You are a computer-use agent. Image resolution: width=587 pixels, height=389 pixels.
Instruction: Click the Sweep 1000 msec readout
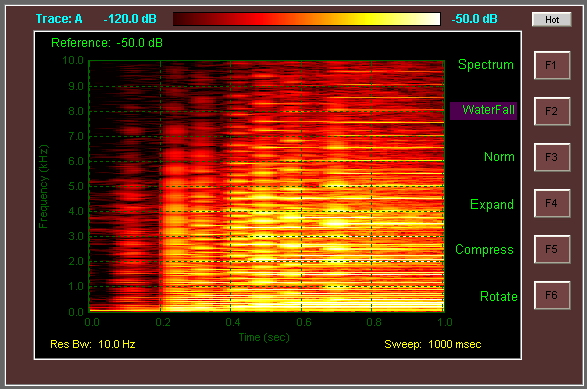432,344
